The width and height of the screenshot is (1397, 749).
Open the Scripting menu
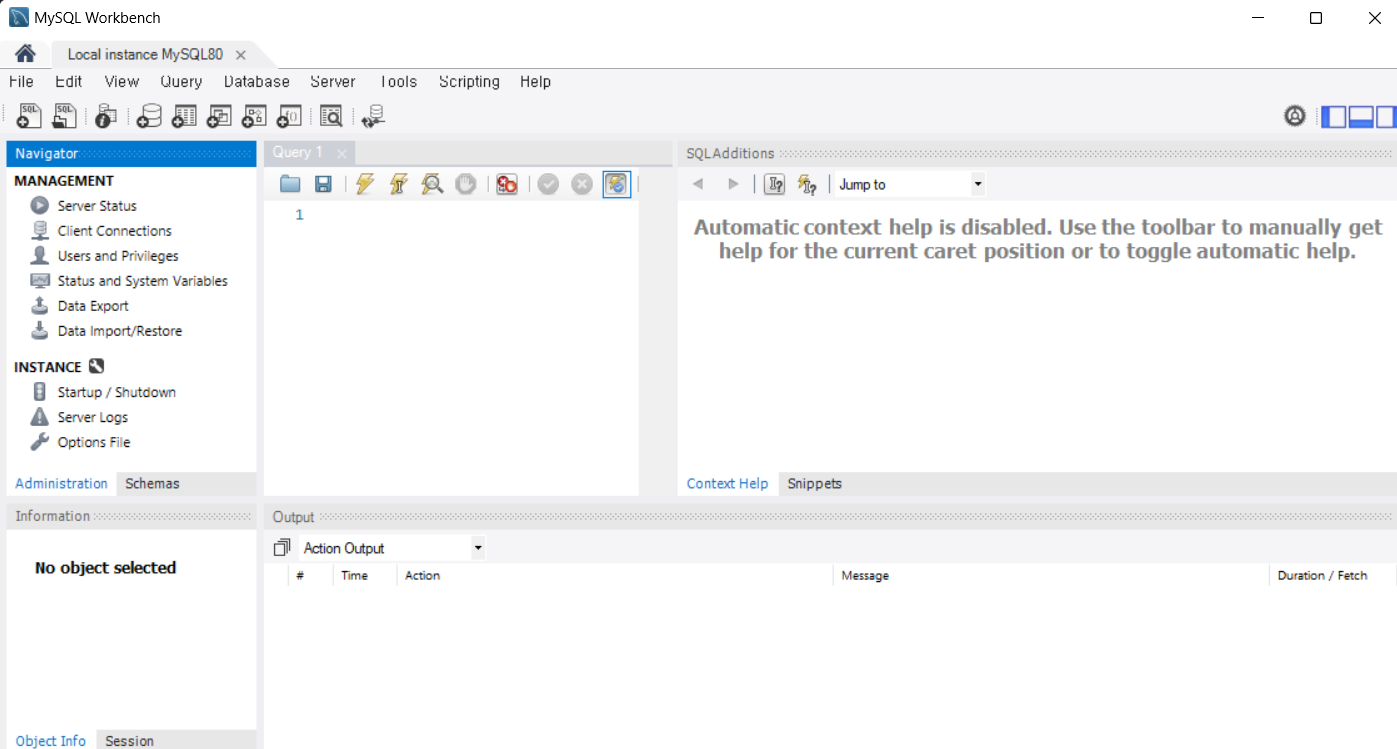pyautogui.click(x=469, y=82)
